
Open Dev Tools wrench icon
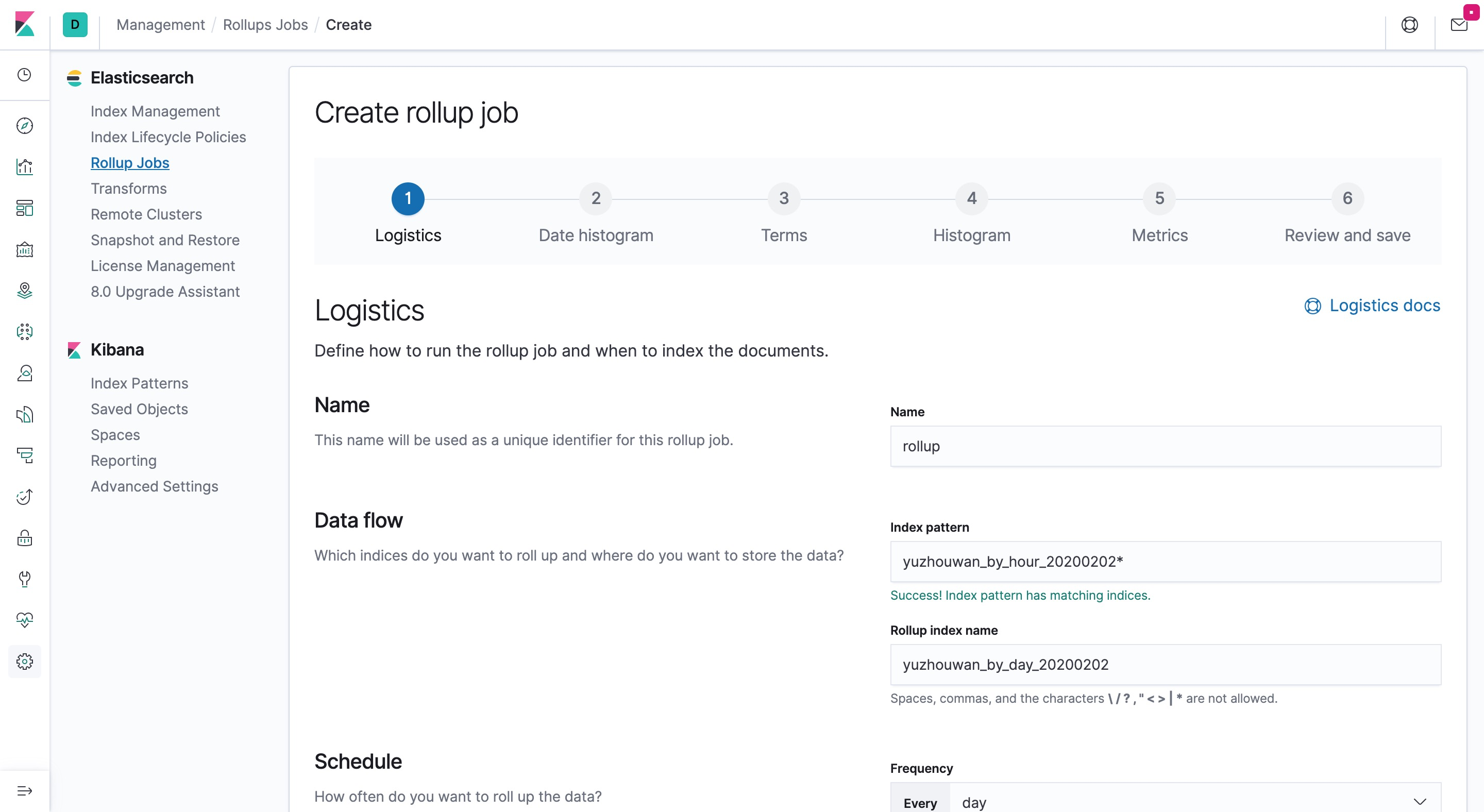pos(24,579)
